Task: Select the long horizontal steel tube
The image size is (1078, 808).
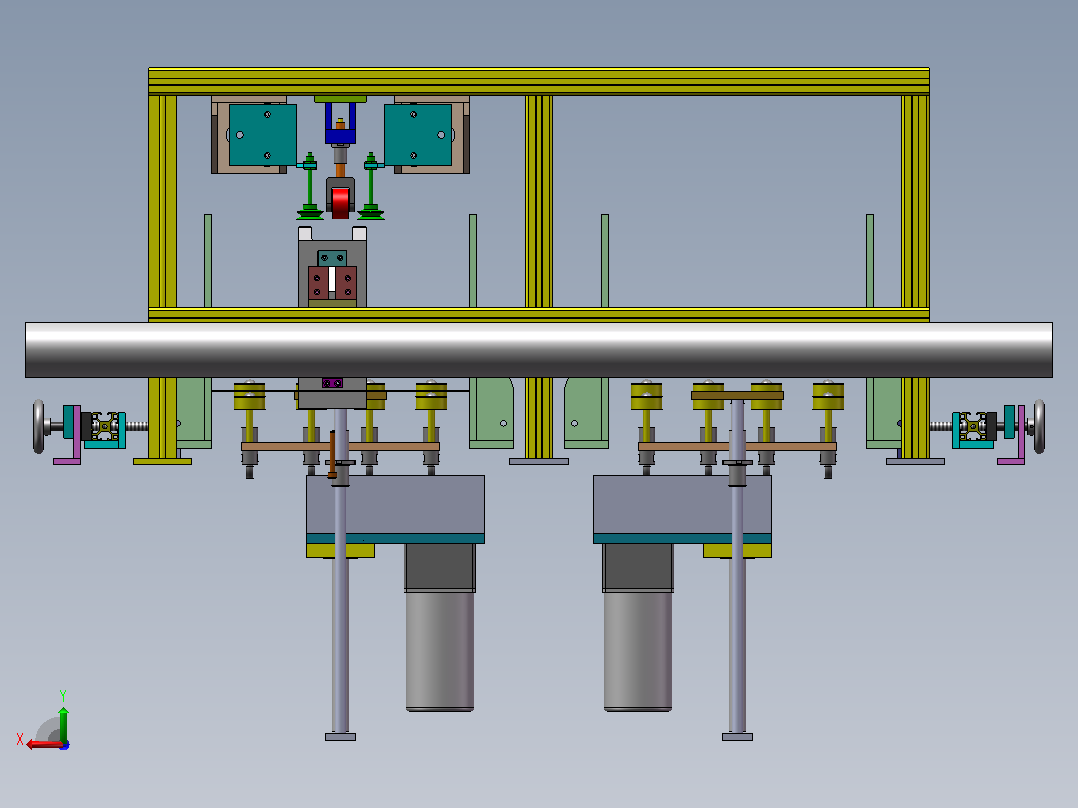Action: 538,349
